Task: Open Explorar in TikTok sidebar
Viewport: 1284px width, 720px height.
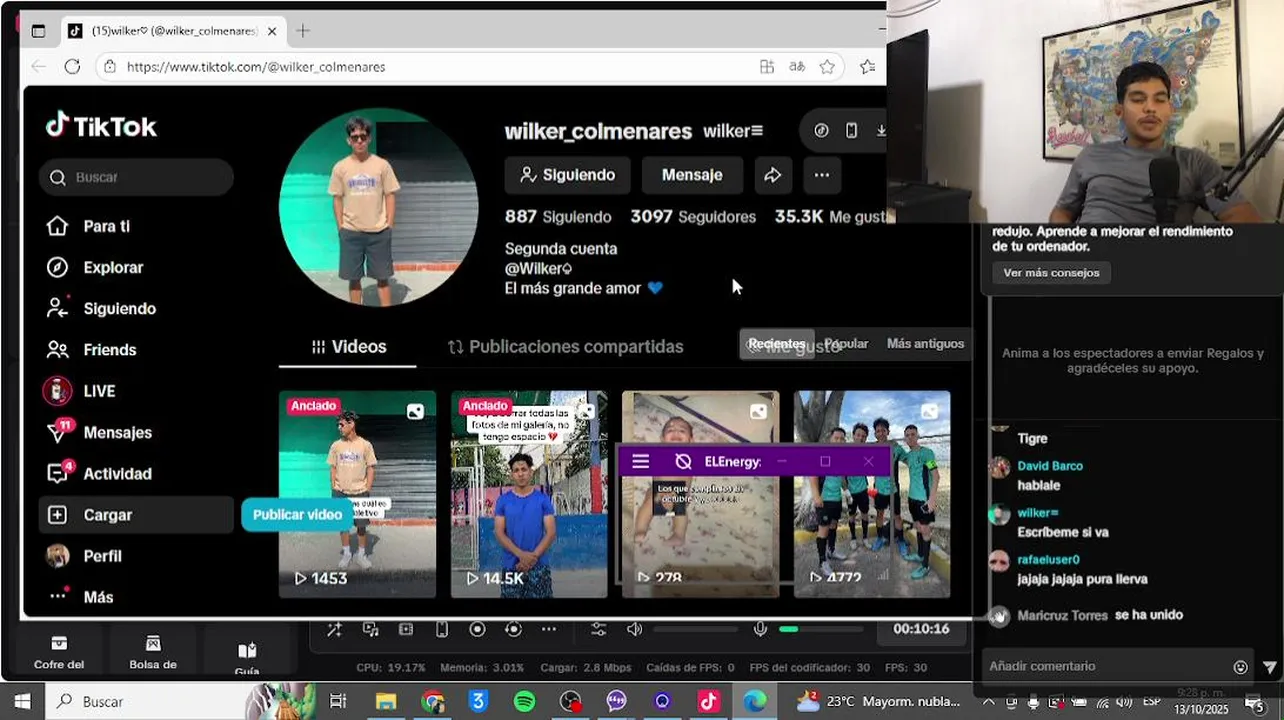Action: tap(95, 267)
